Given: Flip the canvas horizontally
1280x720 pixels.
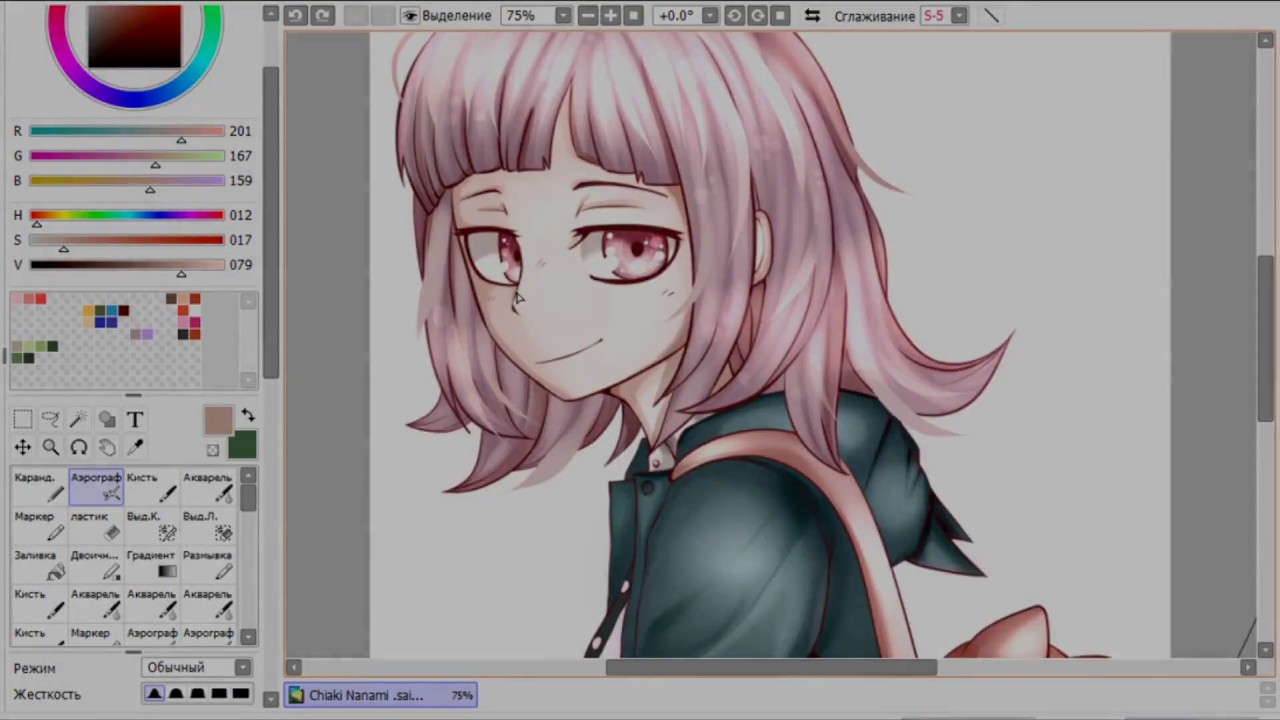Looking at the screenshot, I should point(812,15).
